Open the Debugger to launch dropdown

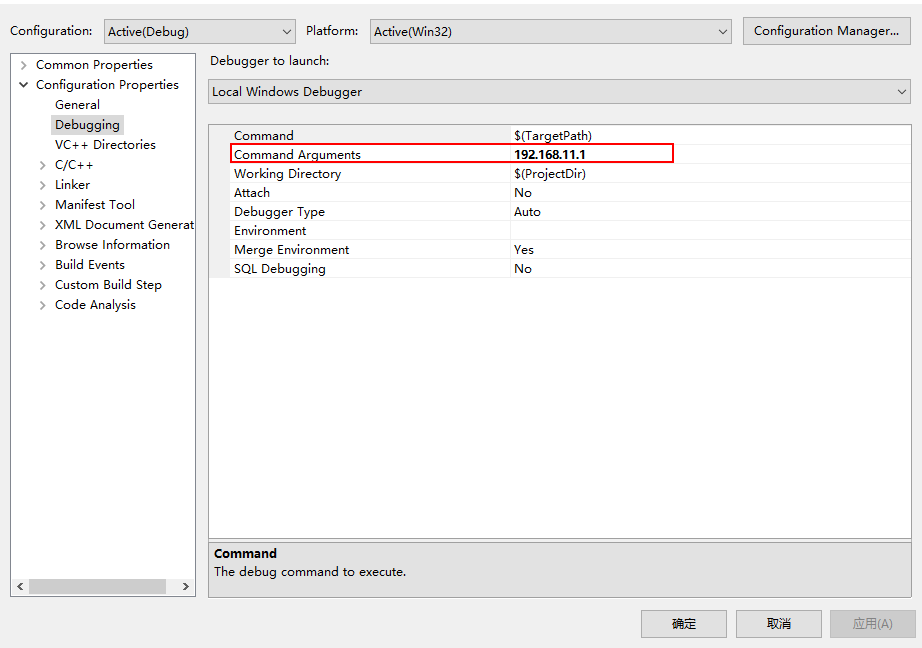click(x=560, y=92)
